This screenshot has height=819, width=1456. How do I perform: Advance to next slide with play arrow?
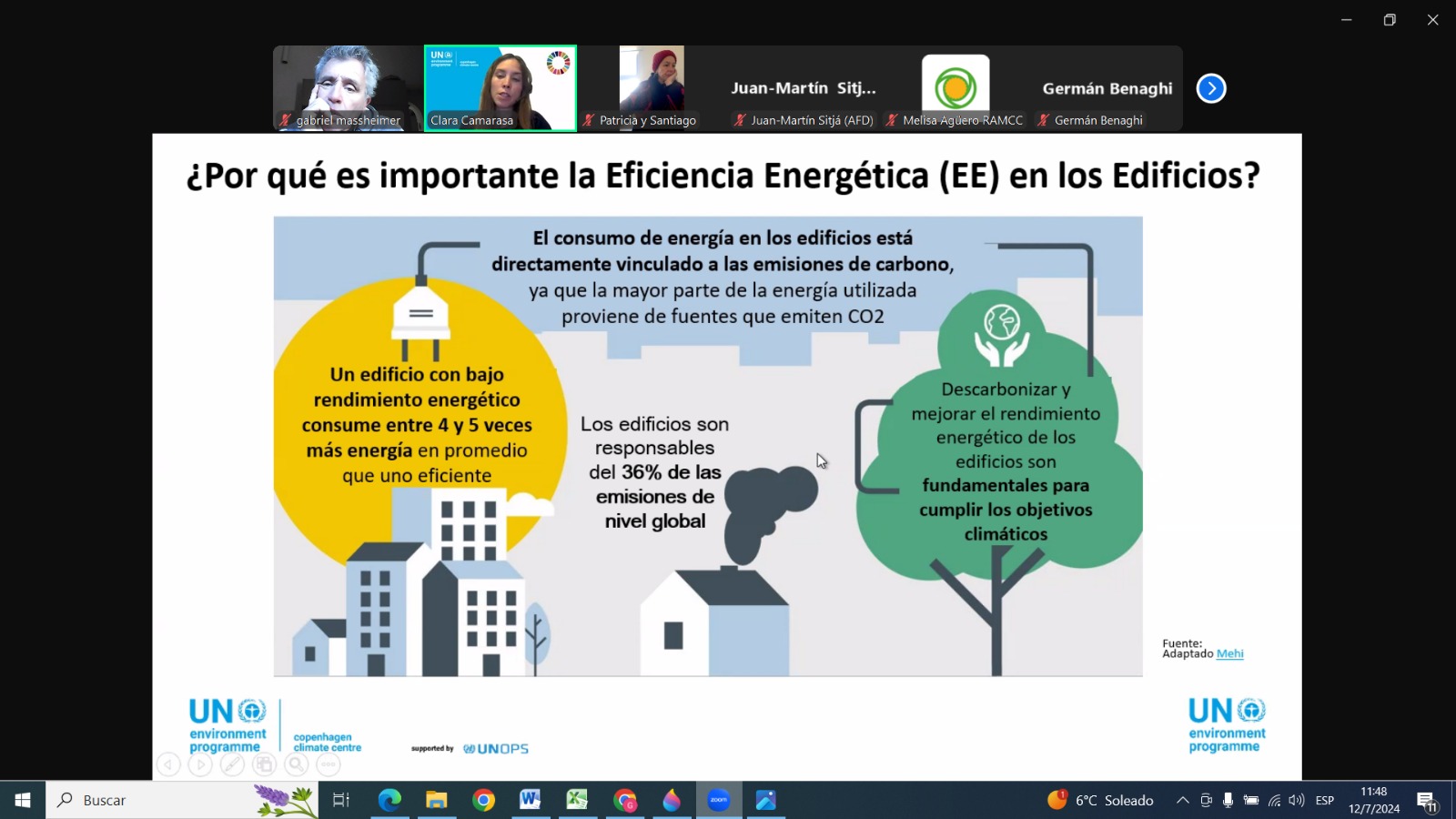[200, 764]
